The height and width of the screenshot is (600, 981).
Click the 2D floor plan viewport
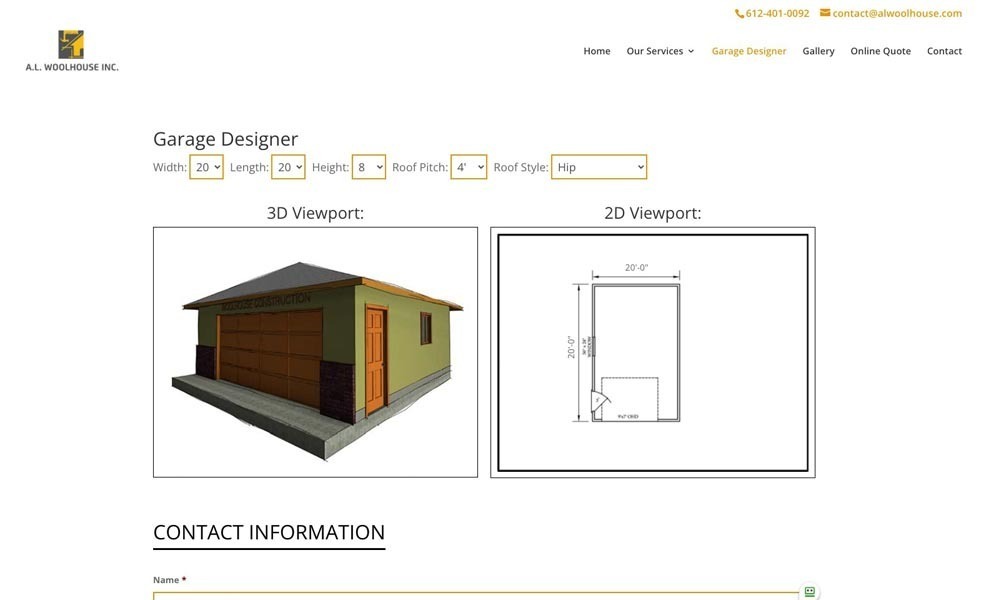653,352
